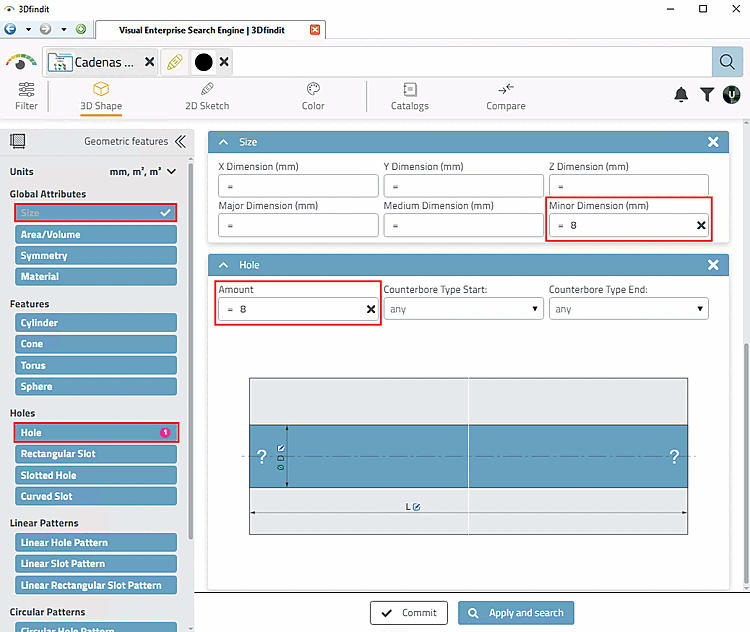The width and height of the screenshot is (750, 632).
Task: Click the black color swatch filter chip
Action: coord(204,62)
